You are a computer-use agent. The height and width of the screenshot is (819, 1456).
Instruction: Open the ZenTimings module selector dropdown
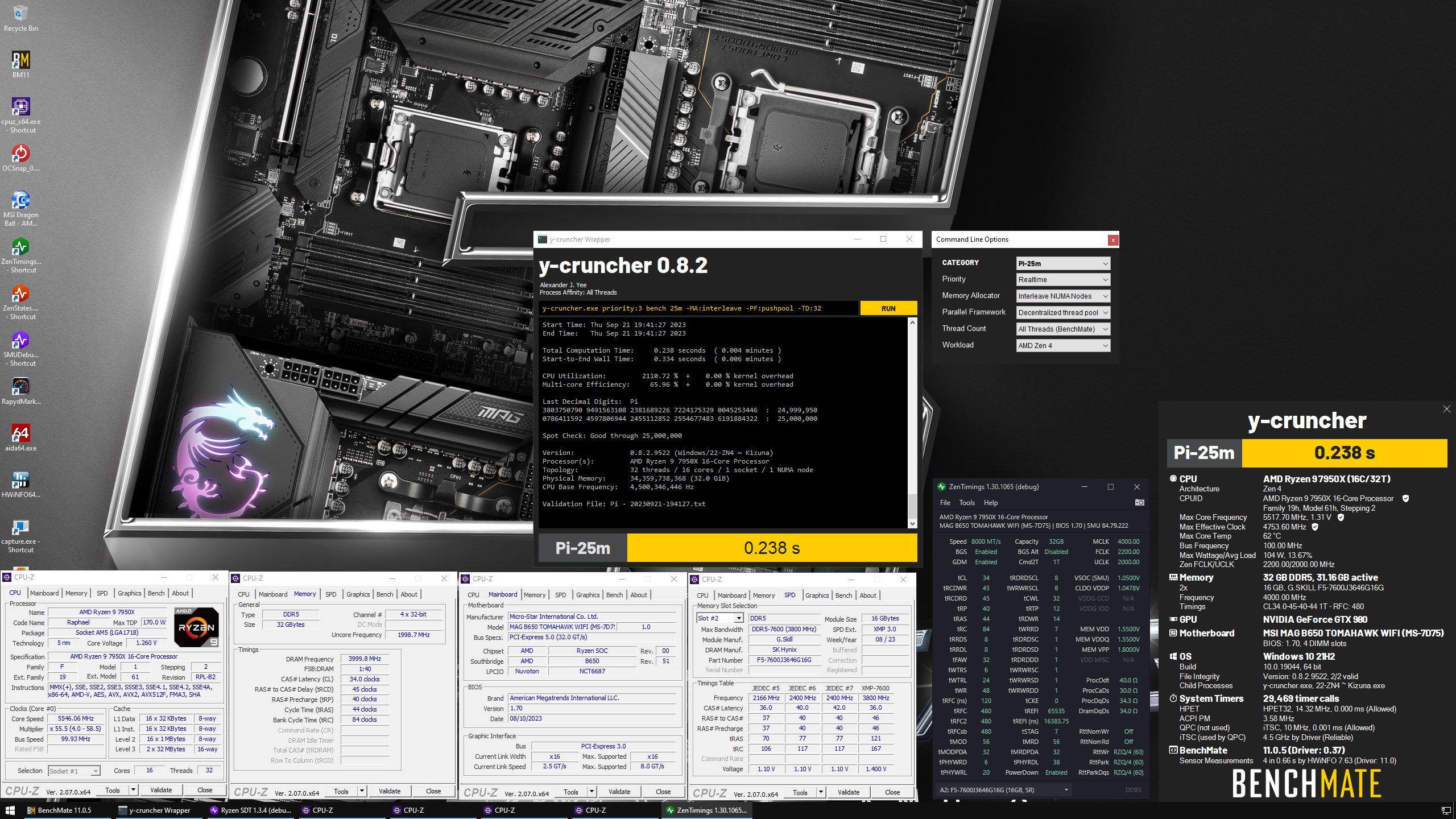point(1004,790)
